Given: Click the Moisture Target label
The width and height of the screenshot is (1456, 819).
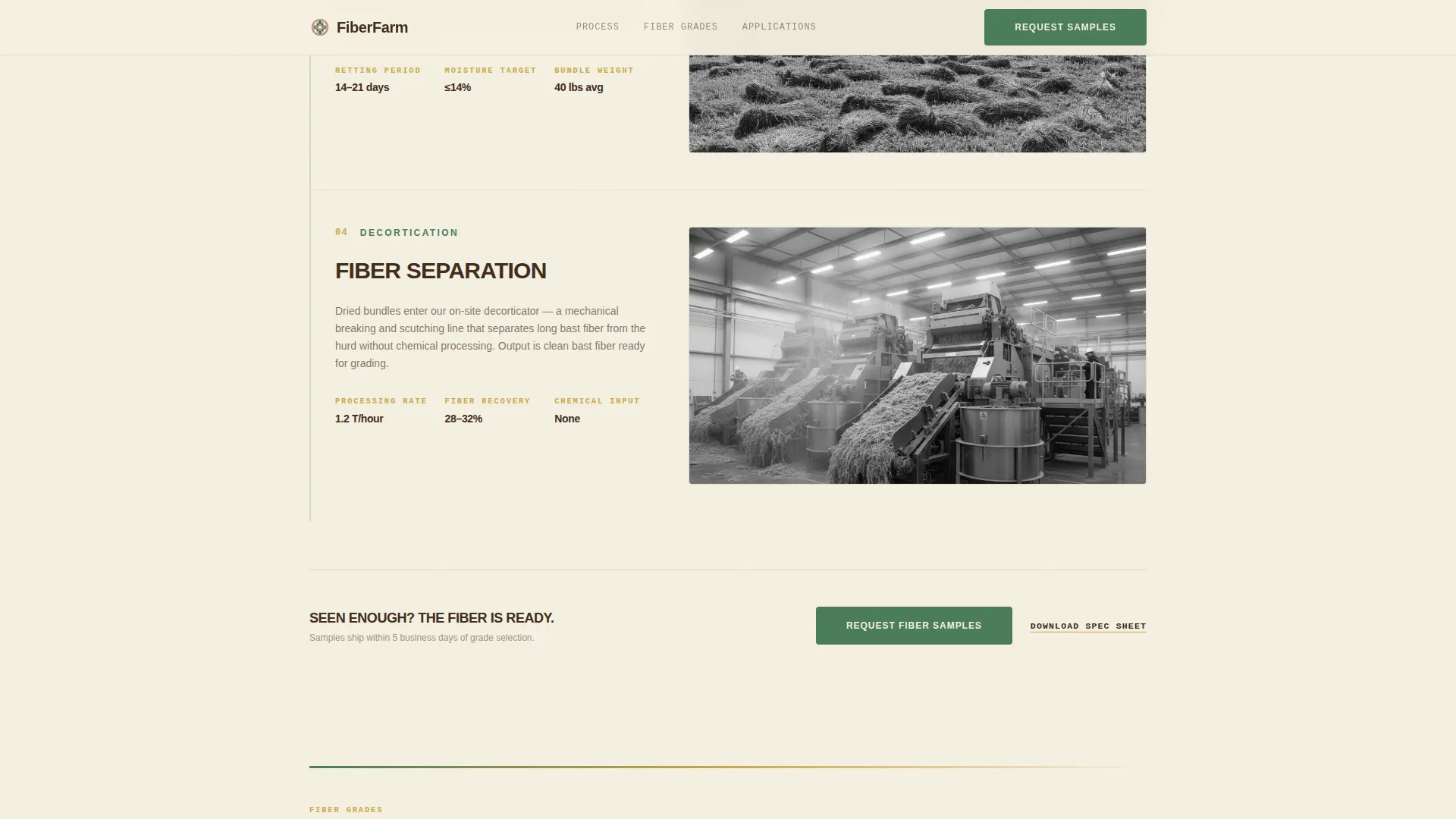Looking at the screenshot, I should [491, 71].
